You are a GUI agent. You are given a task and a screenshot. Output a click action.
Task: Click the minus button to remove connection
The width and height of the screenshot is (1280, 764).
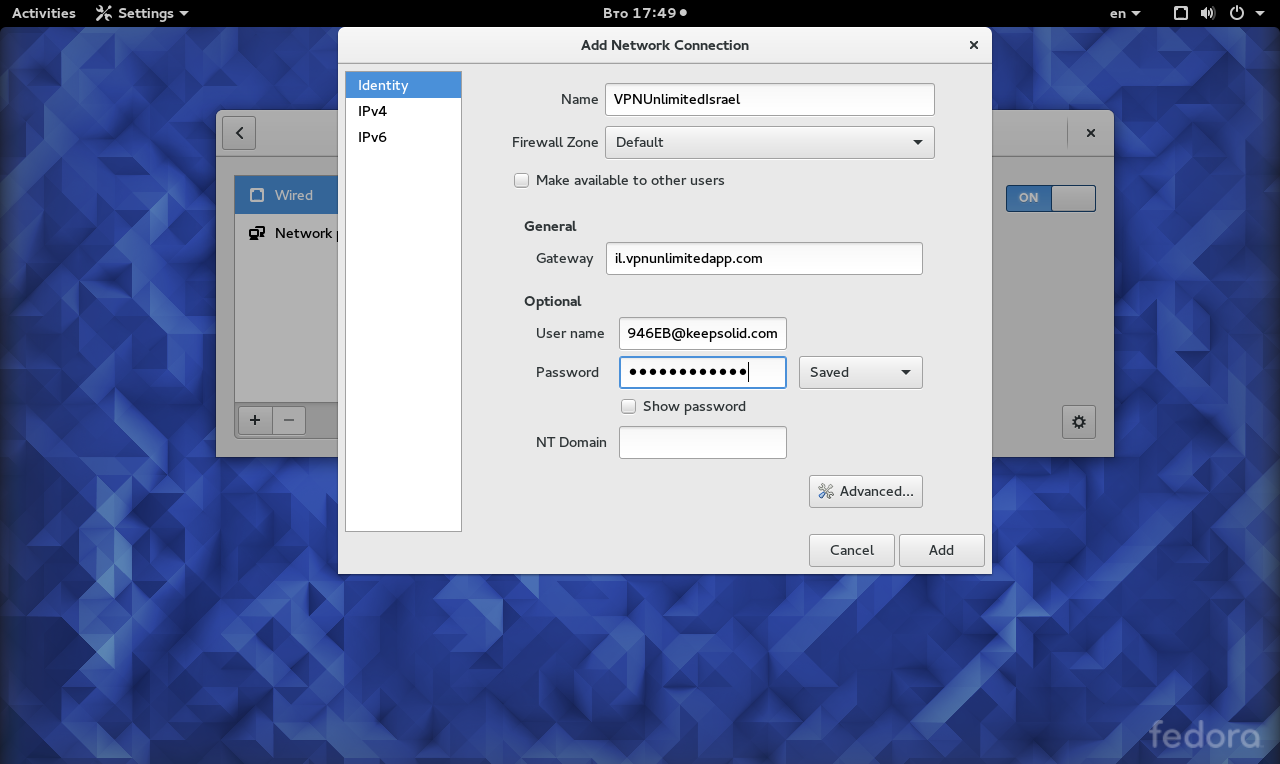click(289, 420)
